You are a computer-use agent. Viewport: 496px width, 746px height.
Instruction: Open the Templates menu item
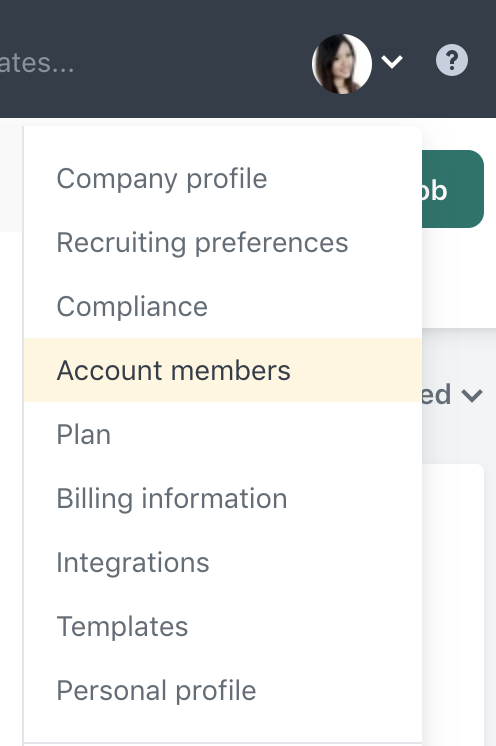(x=122, y=627)
